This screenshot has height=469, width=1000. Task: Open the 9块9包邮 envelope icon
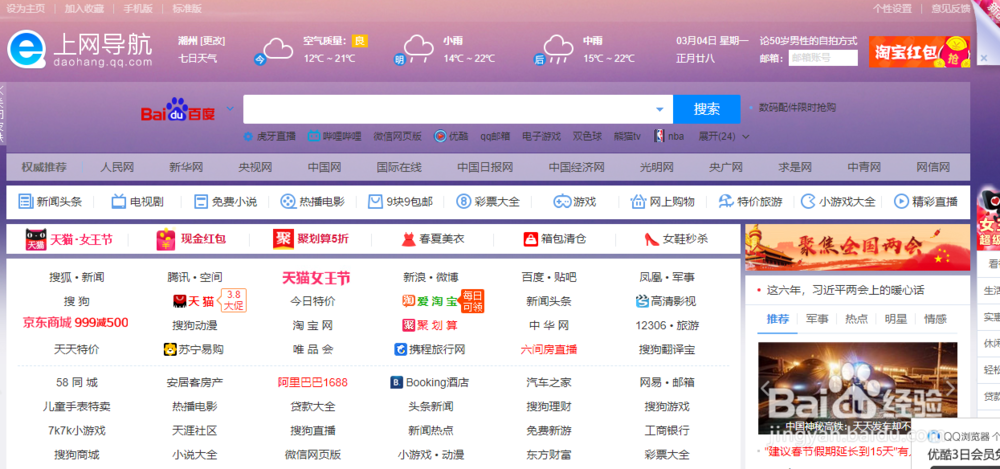pos(375,202)
